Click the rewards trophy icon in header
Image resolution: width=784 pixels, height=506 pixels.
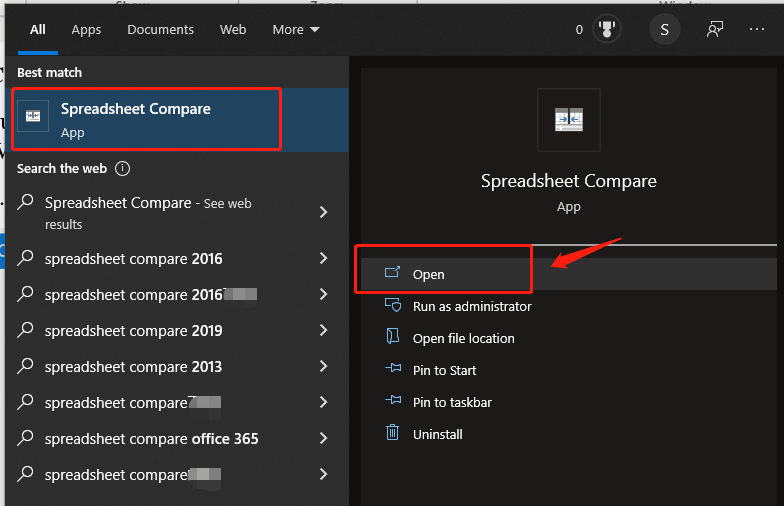[x=606, y=29]
